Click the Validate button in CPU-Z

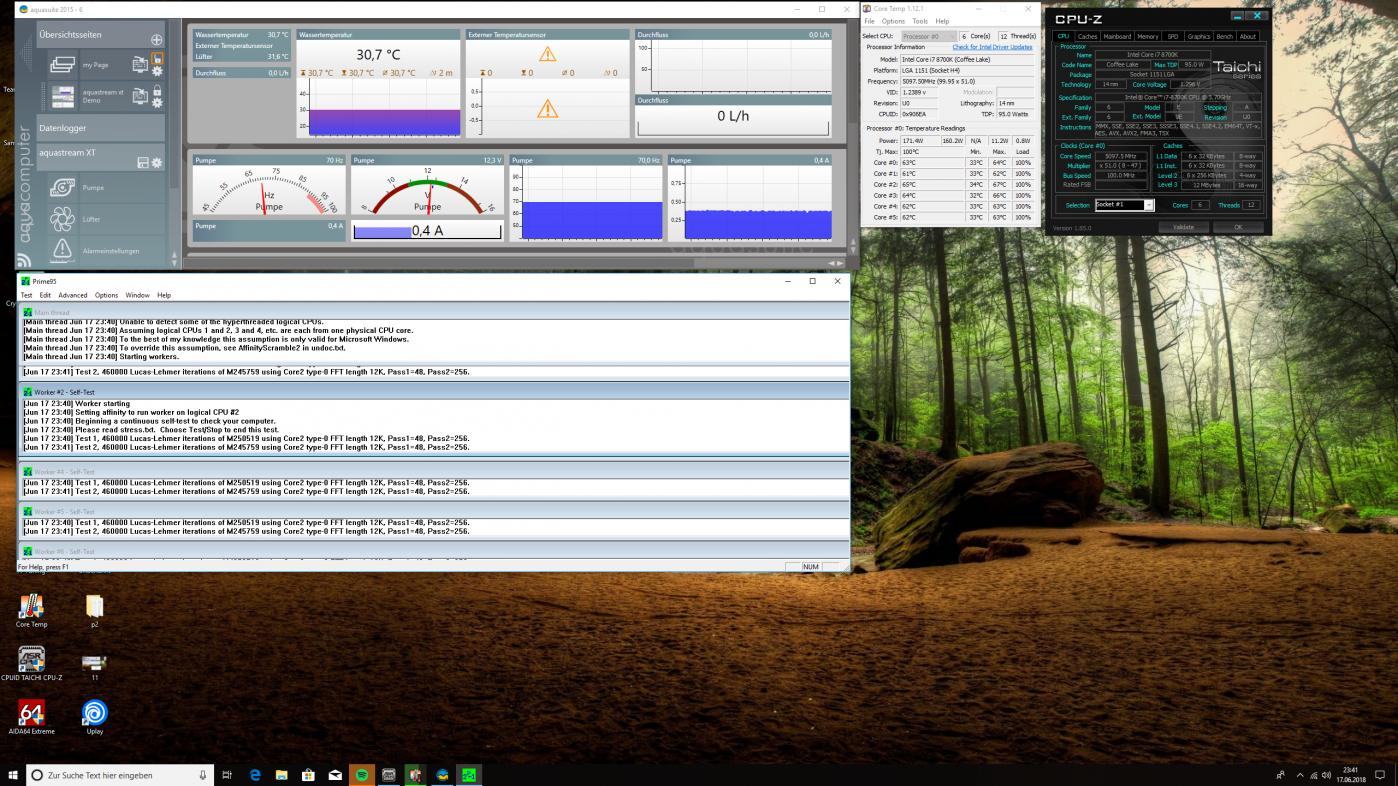pyautogui.click(x=1183, y=227)
